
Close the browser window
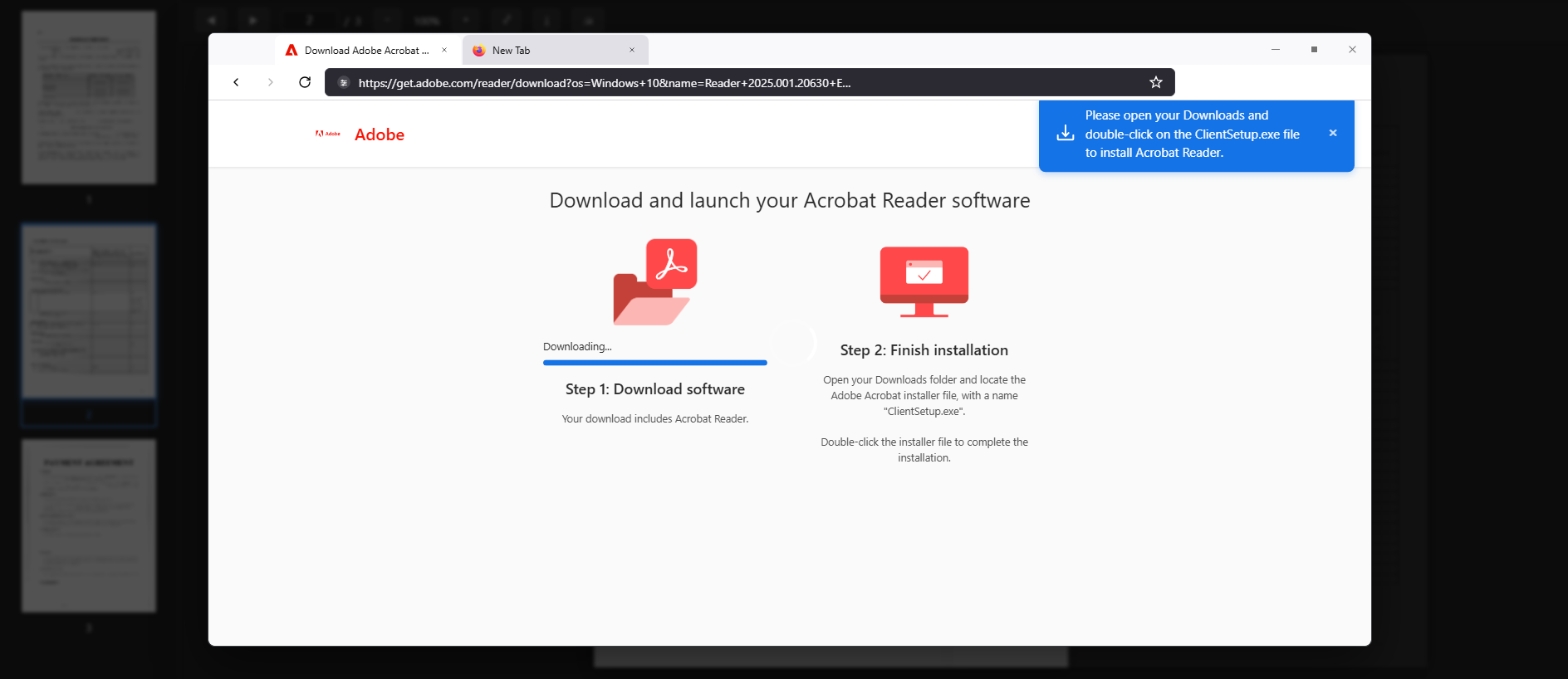click(x=1352, y=50)
